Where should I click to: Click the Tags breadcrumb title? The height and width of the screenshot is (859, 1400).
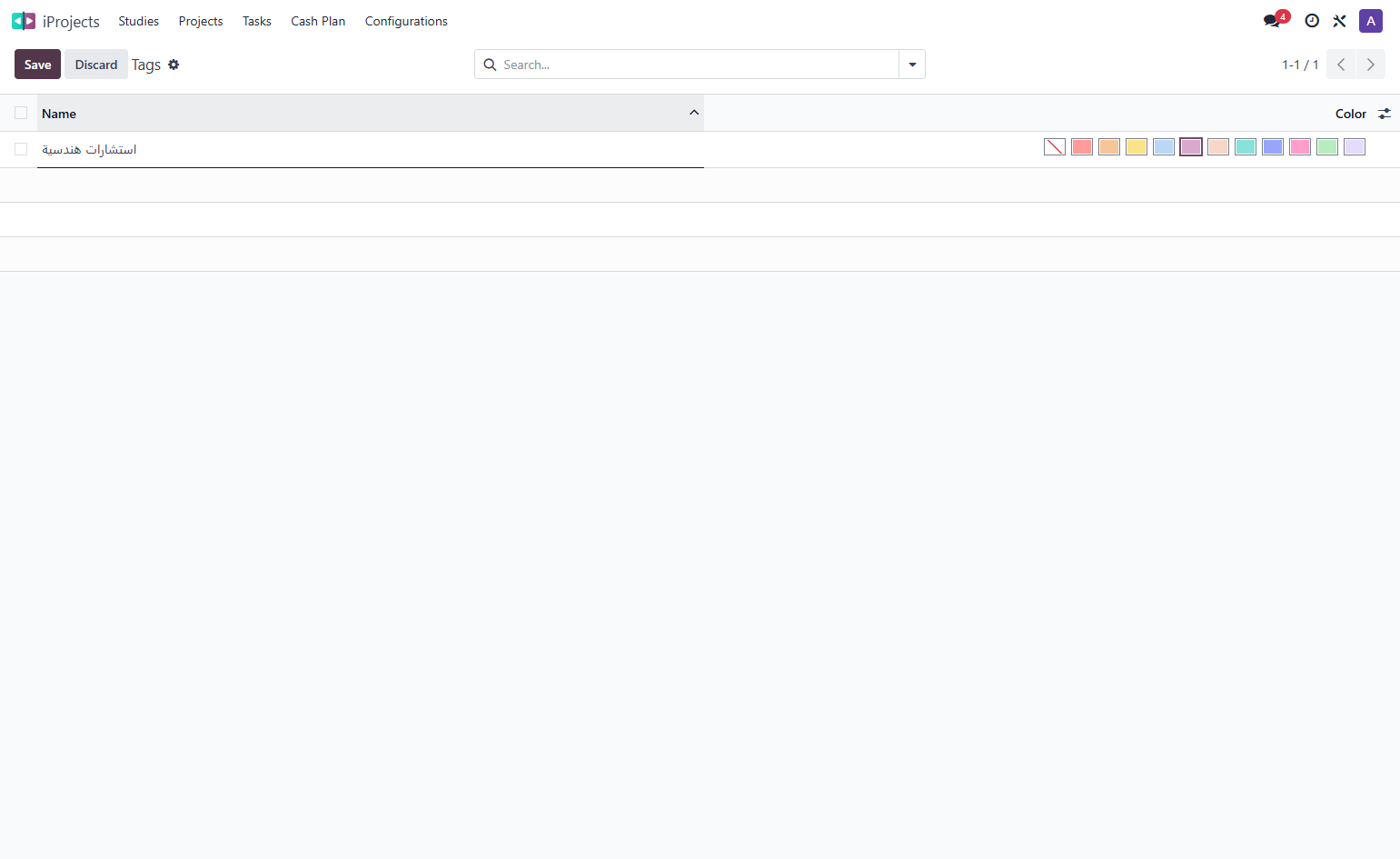pyautogui.click(x=146, y=65)
